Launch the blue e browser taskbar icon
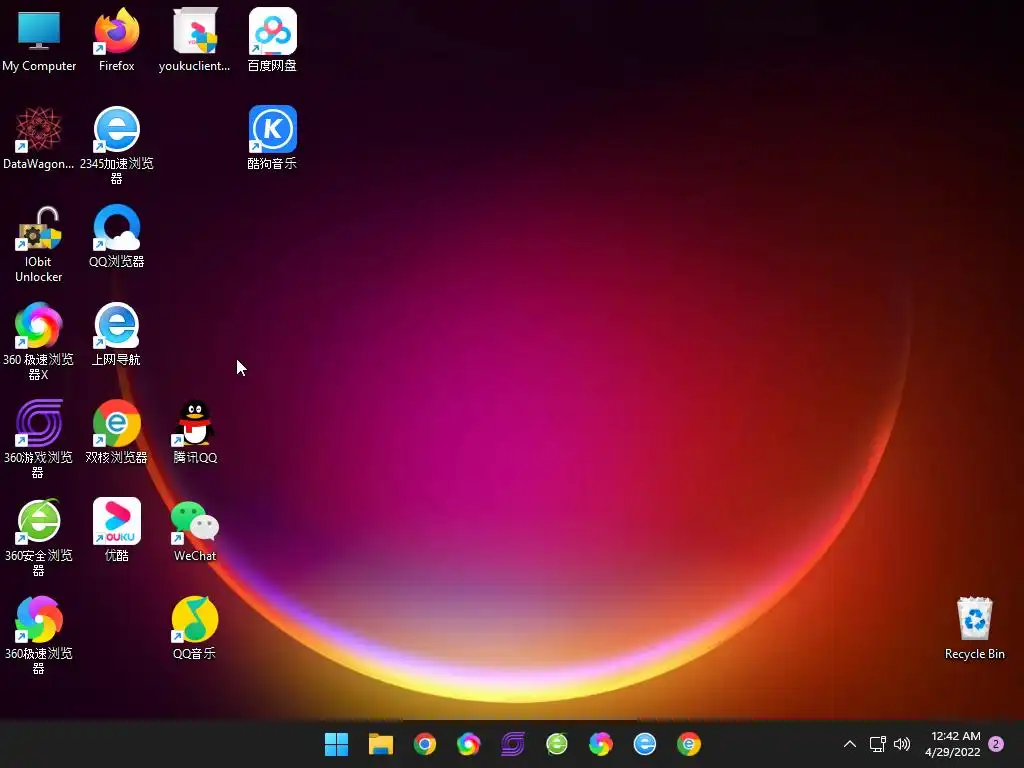 pos(645,744)
